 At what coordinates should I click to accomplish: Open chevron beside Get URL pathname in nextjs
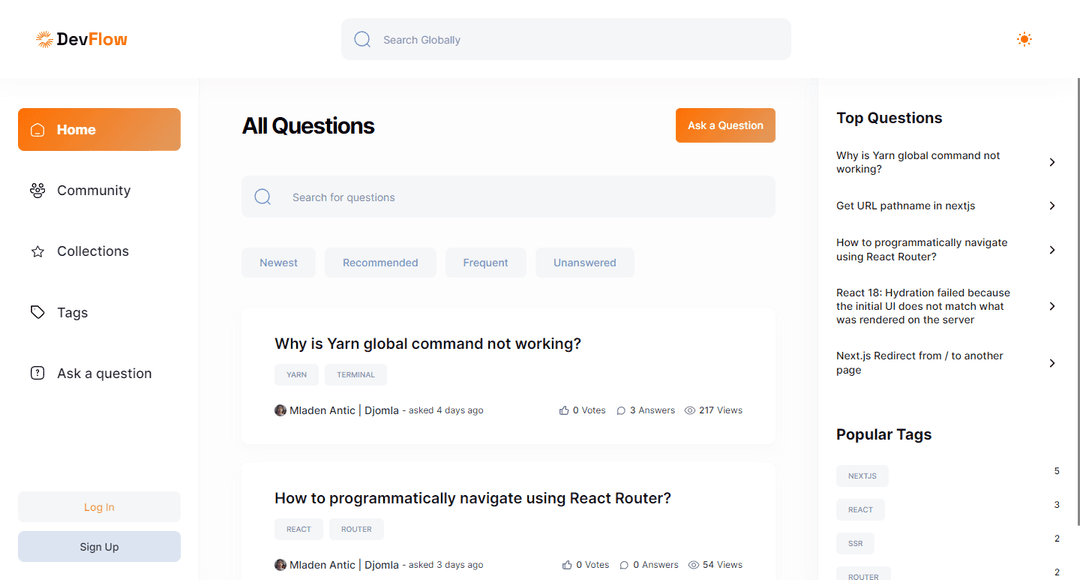[x=1052, y=206]
